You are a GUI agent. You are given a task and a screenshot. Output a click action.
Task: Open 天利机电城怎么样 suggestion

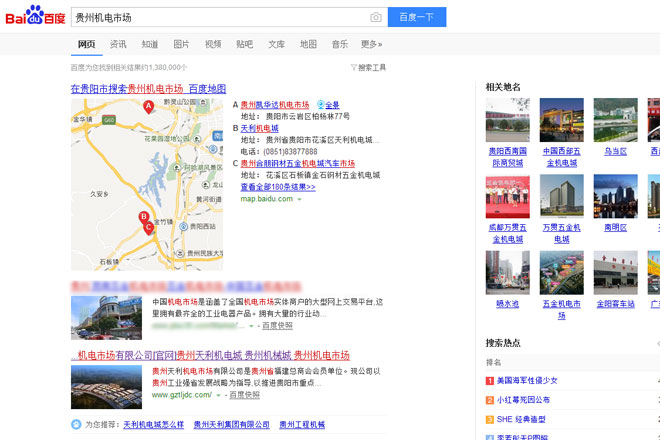154,425
